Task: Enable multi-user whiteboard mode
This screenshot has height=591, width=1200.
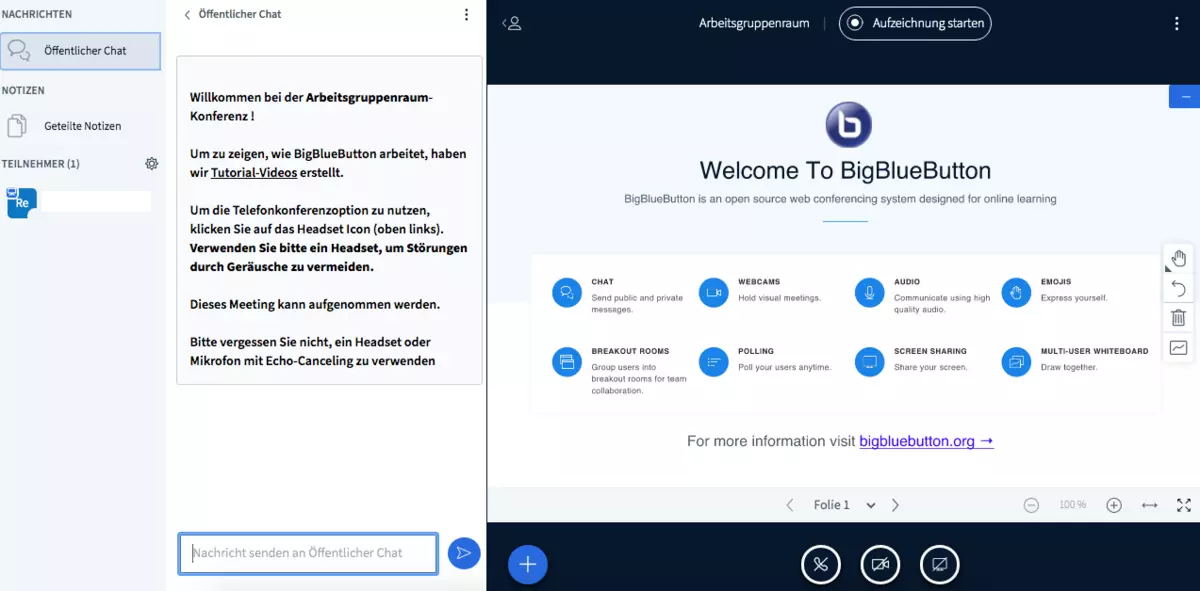Action: click(x=1178, y=346)
